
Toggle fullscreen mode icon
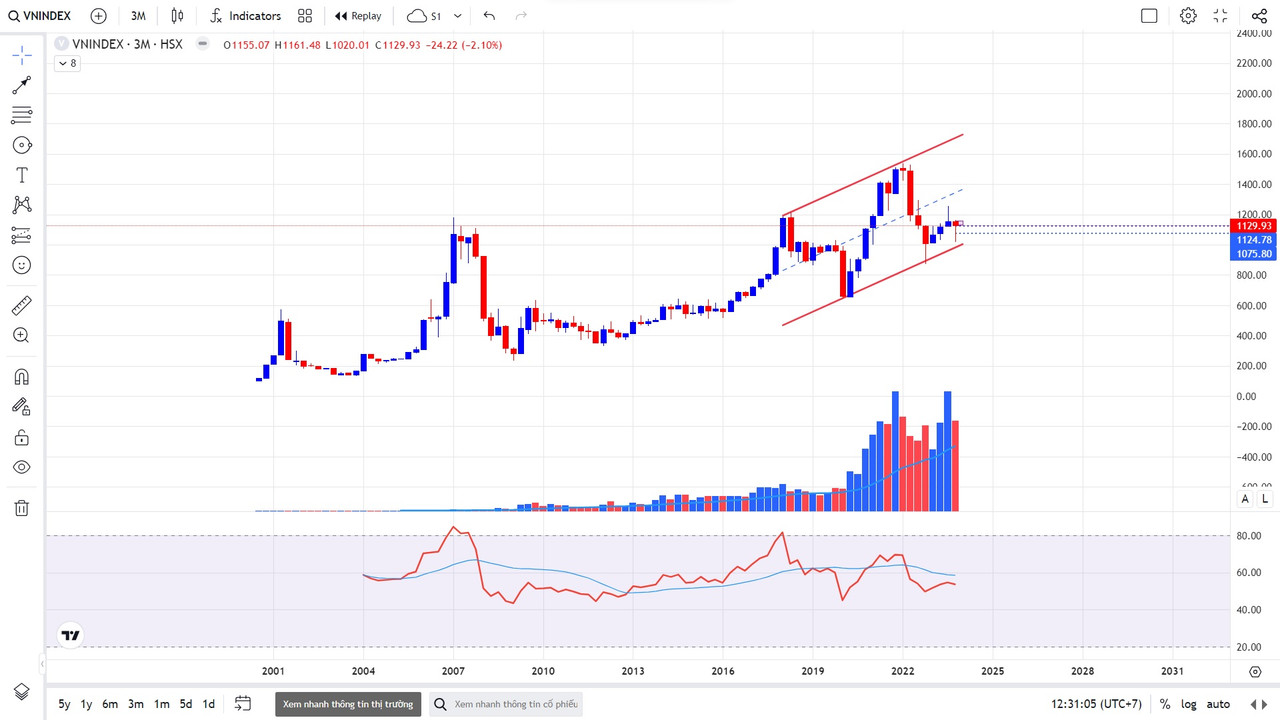click(1220, 16)
